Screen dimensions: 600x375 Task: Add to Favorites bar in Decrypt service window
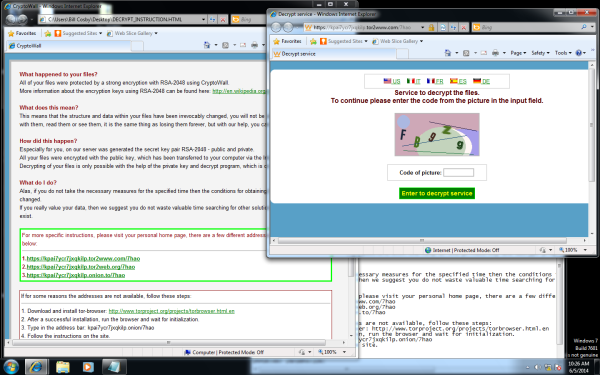pos(313,41)
